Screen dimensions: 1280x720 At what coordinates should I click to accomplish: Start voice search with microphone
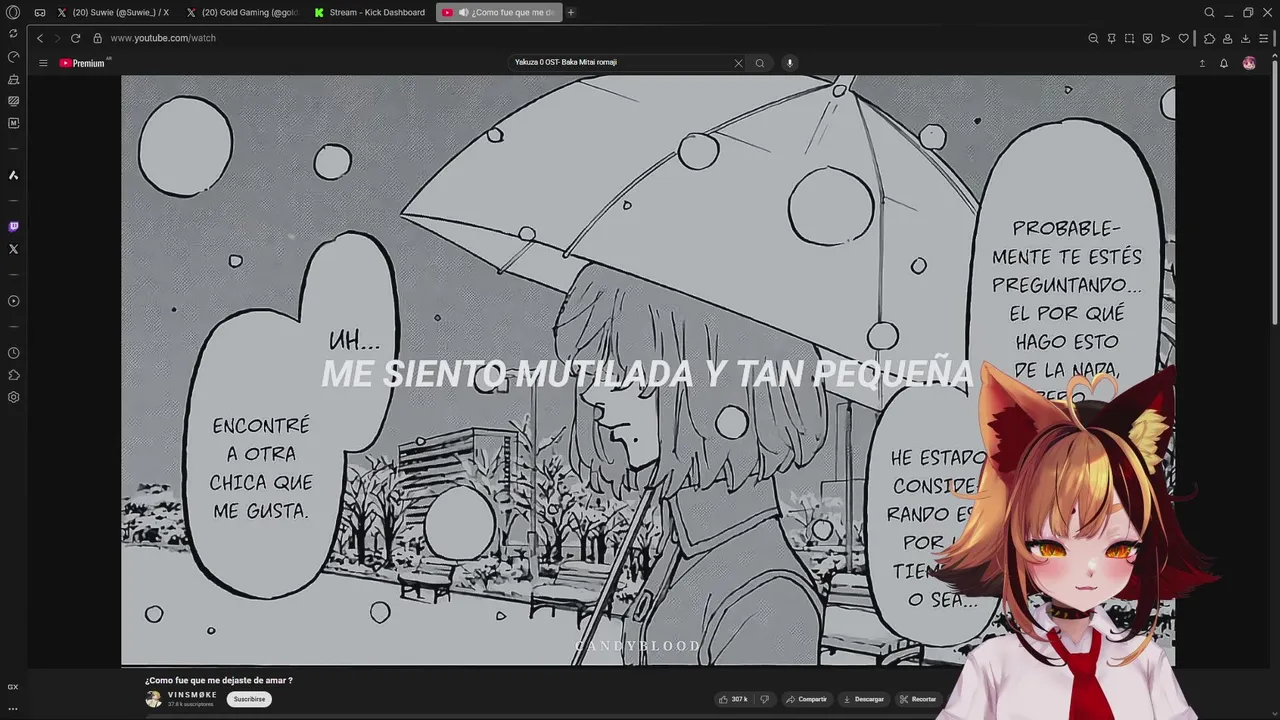point(789,63)
